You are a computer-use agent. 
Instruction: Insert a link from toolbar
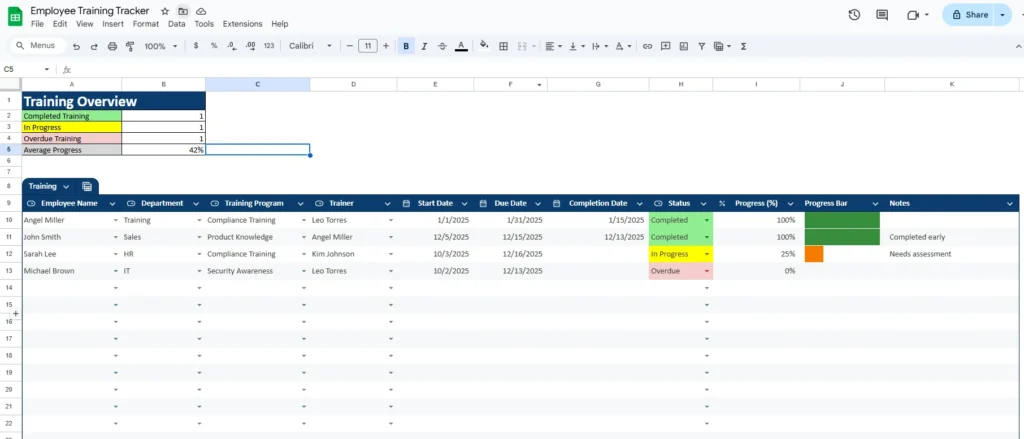pos(647,46)
